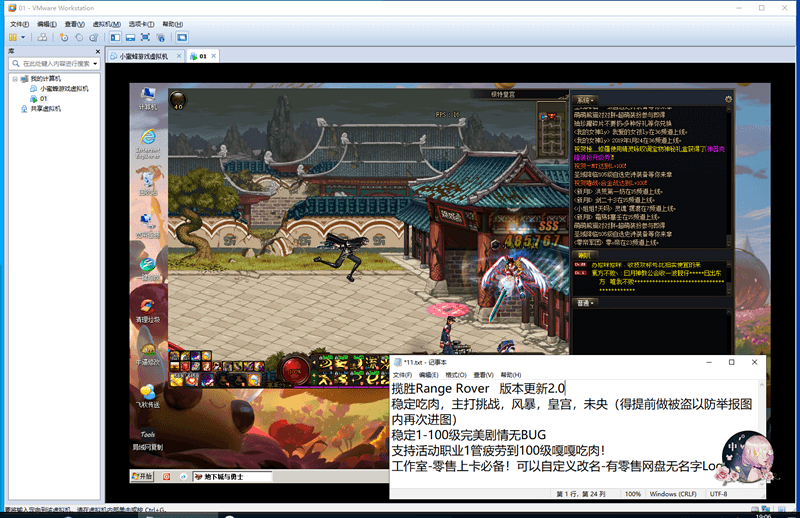Open Notepad 查看(V) menu
Image resolution: width=800 pixels, height=518 pixels.
tap(483, 375)
